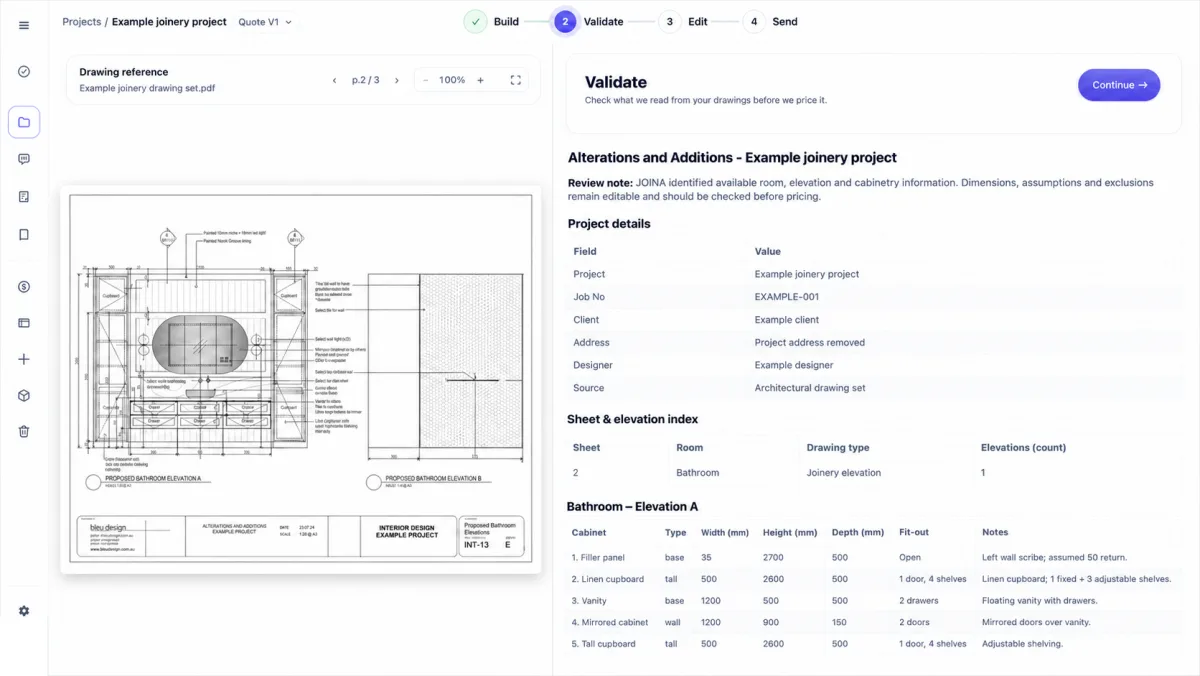Viewport: 1200px width, 676px height.
Task: Click Filler panel height value 2700
Action: coord(774,557)
